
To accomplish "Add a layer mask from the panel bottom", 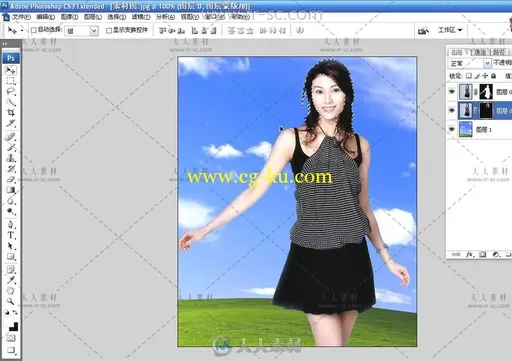I will tap(482, 254).
